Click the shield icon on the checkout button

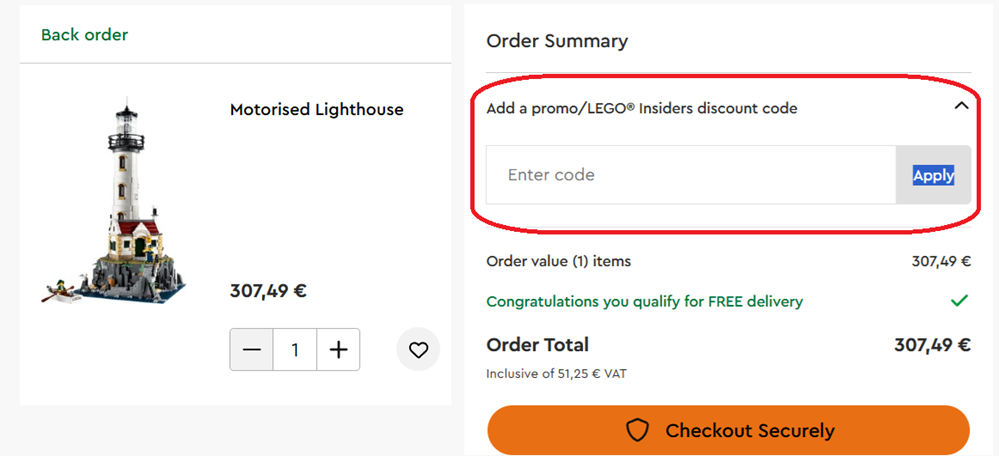pos(637,431)
